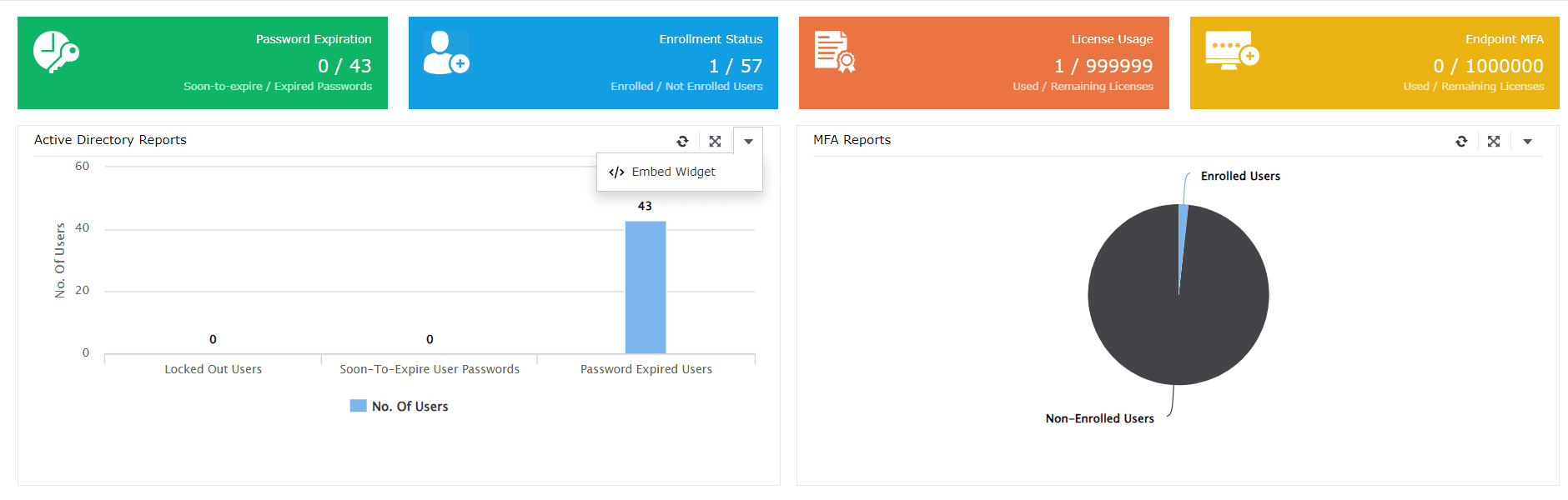Click the Endpoint MFA monitor icon
Viewport: 1568px width, 500px height.
coord(1231,50)
